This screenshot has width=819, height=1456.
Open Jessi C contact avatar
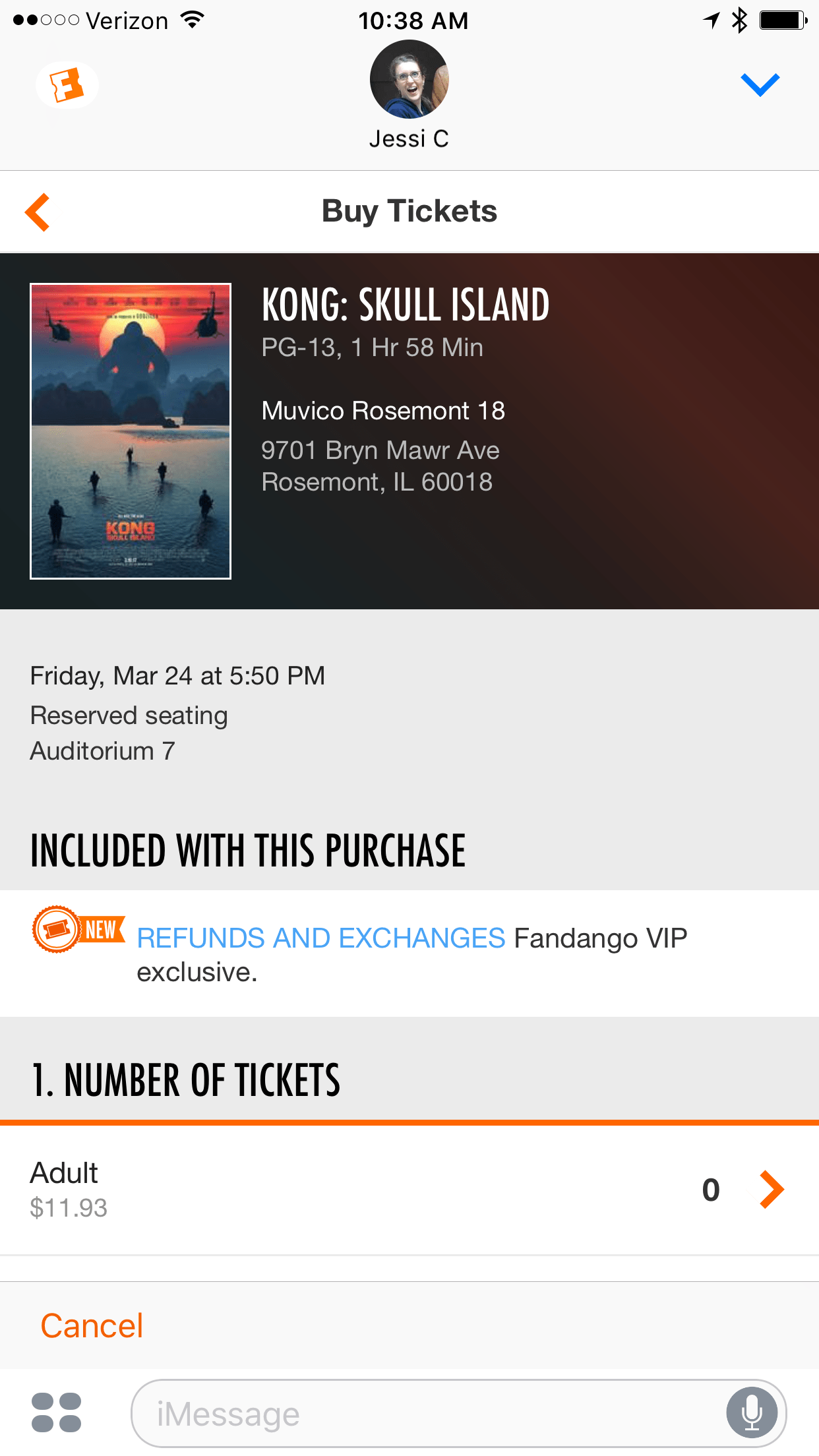click(409, 79)
